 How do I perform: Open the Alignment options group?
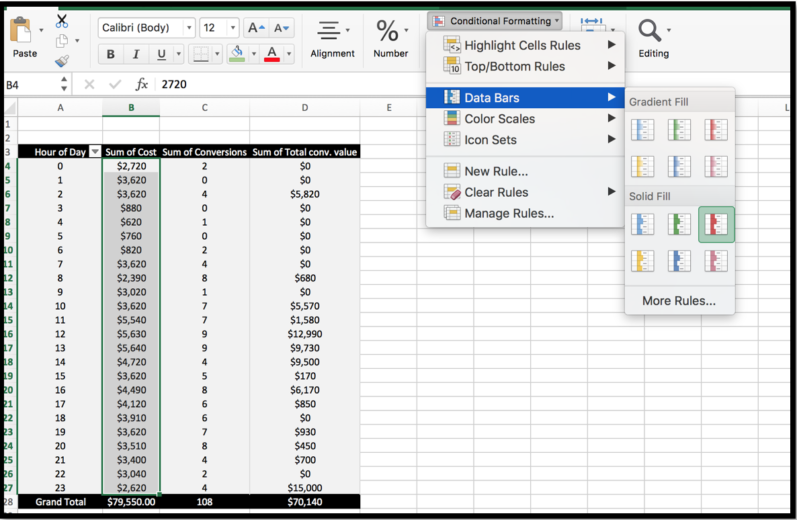point(332,39)
